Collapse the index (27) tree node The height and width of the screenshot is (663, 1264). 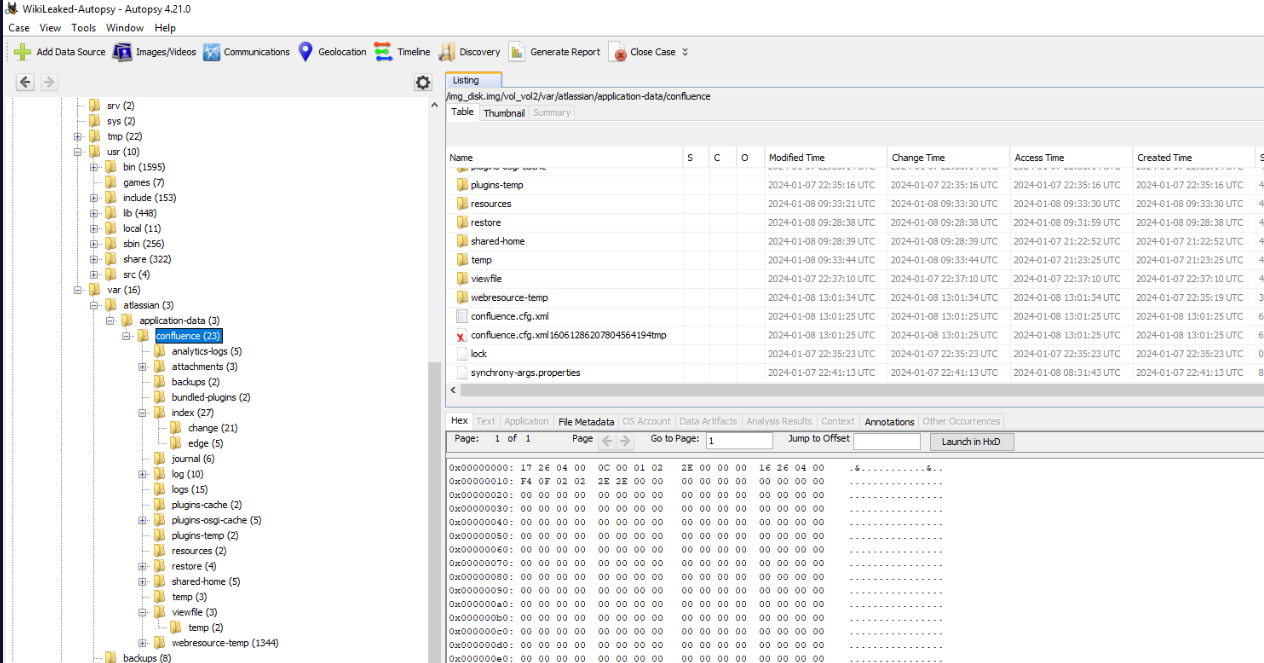click(x=143, y=413)
